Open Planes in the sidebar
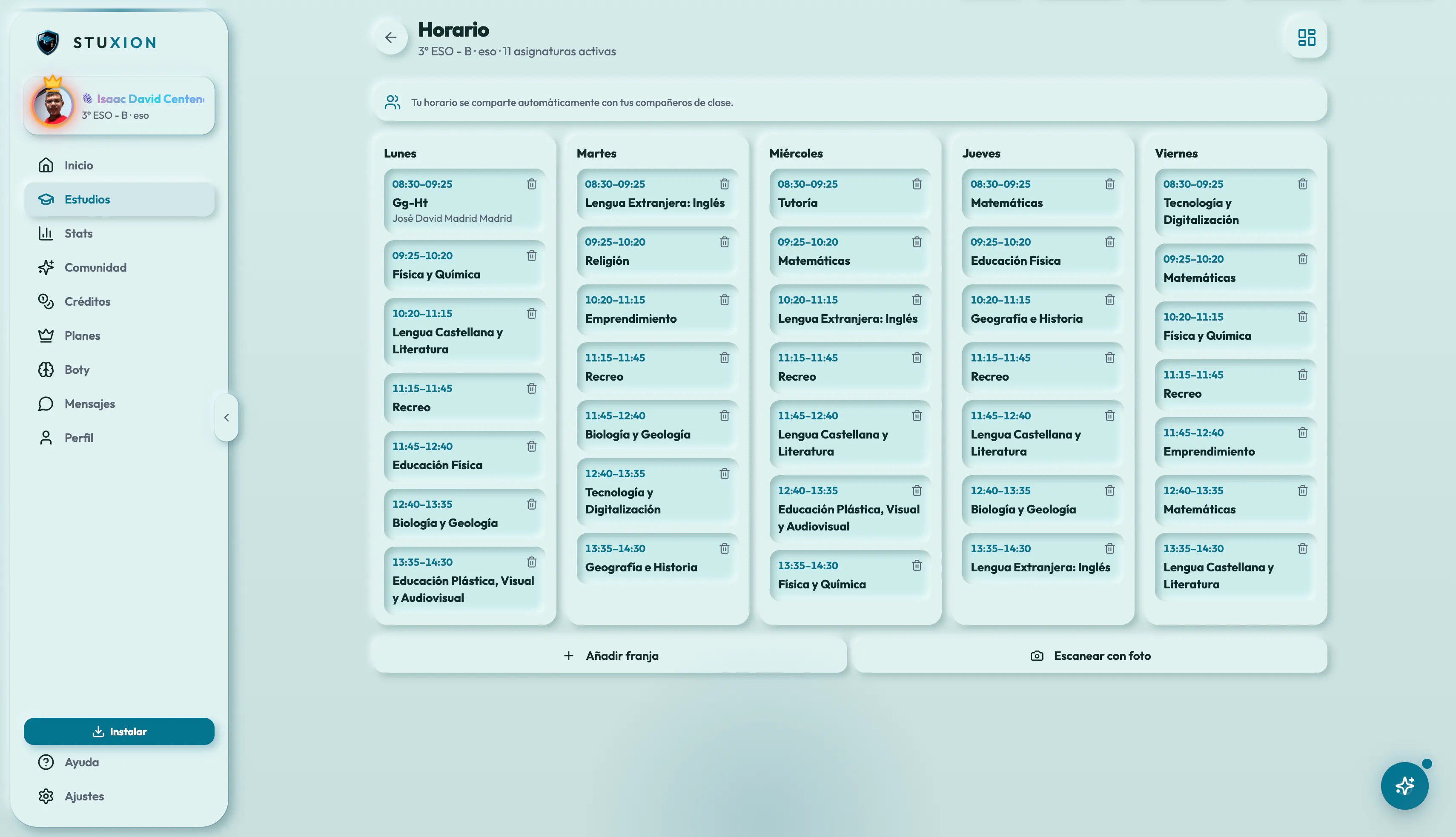The height and width of the screenshot is (837, 1456). click(x=119, y=336)
